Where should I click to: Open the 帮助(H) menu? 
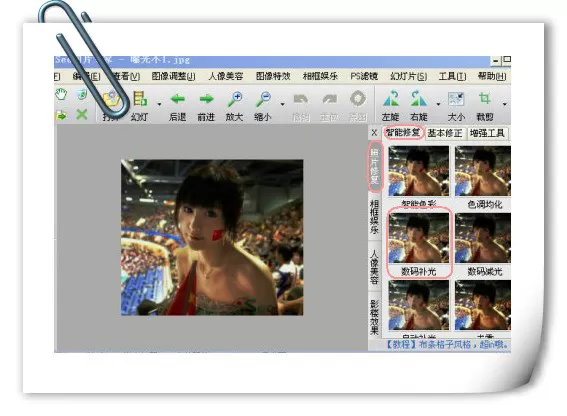tap(492, 76)
